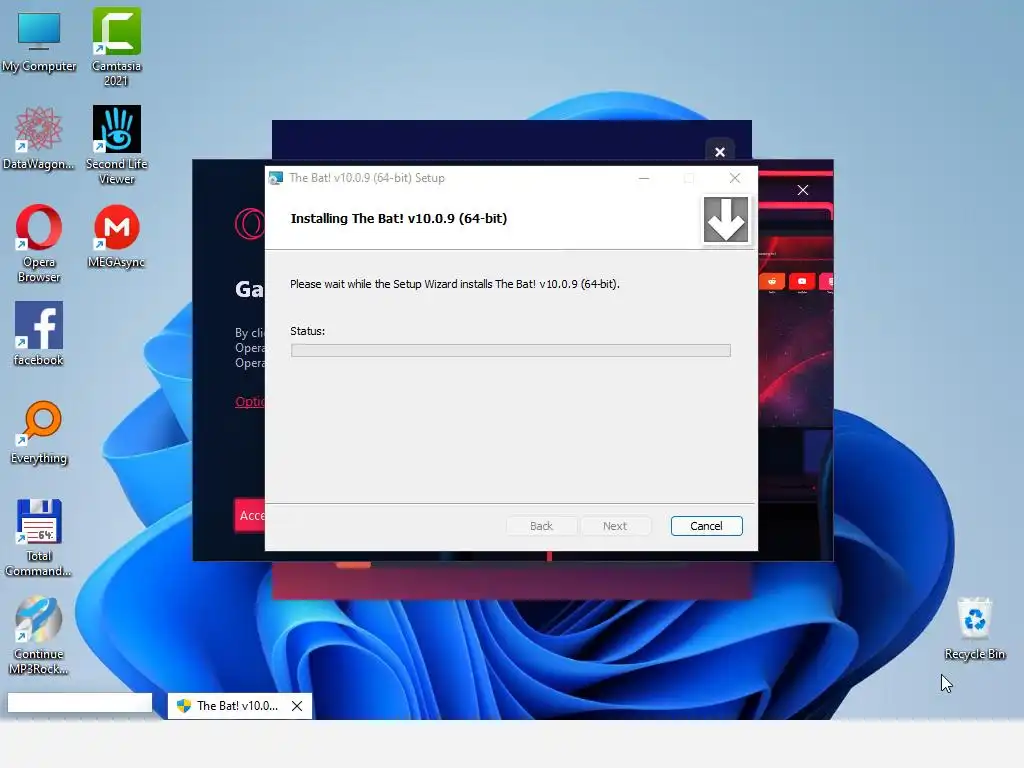Click the installer download arrow logo
This screenshot has height=768, width=1024.
pyautogui.click(x=726, y=220)
